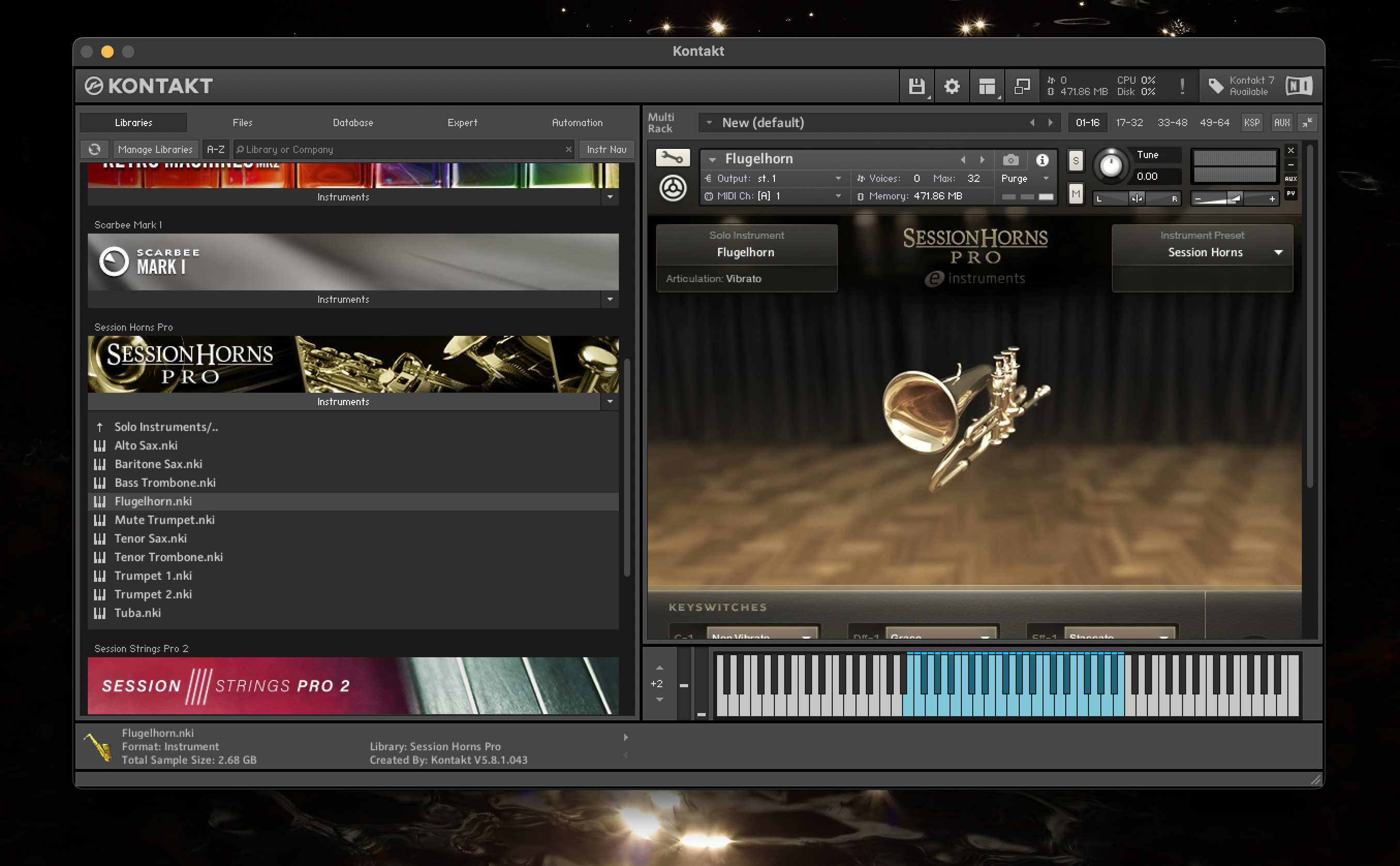The image size is (1400, 866).
Task: Load the next multi using the right arrow
Action: coord(1050,122)
